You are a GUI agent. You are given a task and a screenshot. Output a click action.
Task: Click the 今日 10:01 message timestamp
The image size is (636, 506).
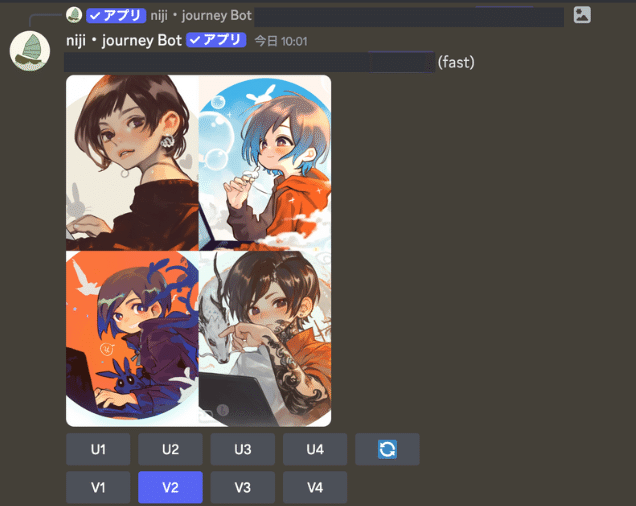click(x=281, y=41)
